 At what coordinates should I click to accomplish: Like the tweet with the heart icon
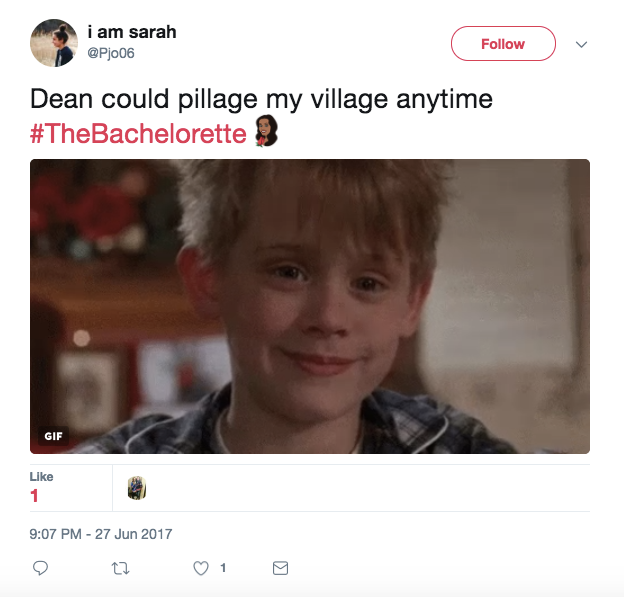pos(201,568)
